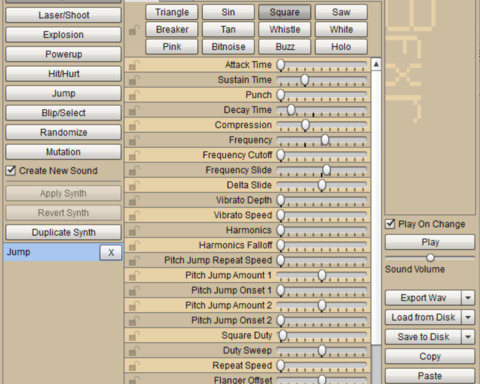
Task: Generate an Explosion sound preset
Action: click(x=63, y=35)
